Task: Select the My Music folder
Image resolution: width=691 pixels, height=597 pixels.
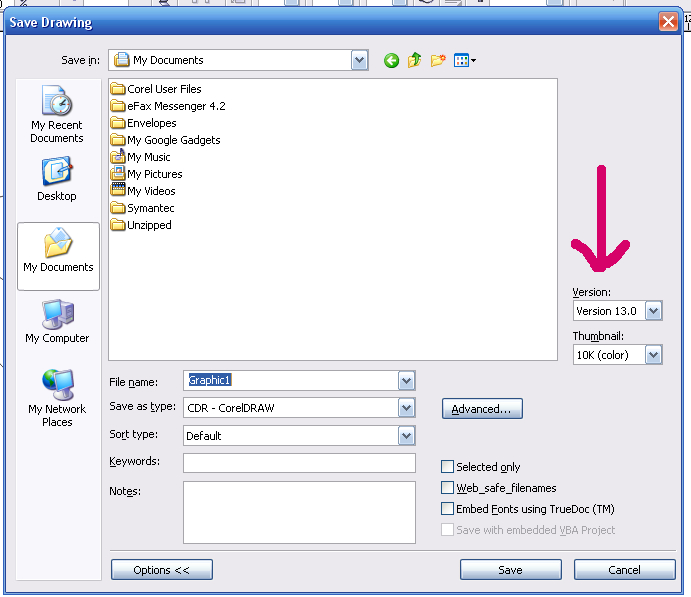Action: coord(140,157)
